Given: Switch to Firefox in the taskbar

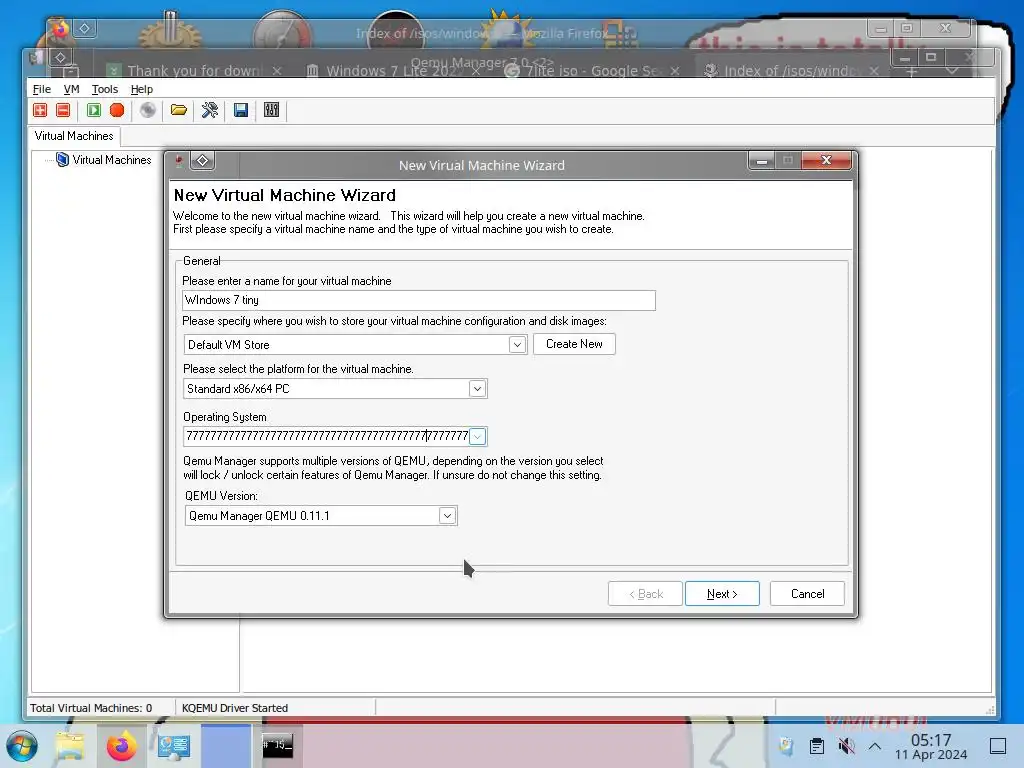Looking at the screenshot, I should pos(121,746).
